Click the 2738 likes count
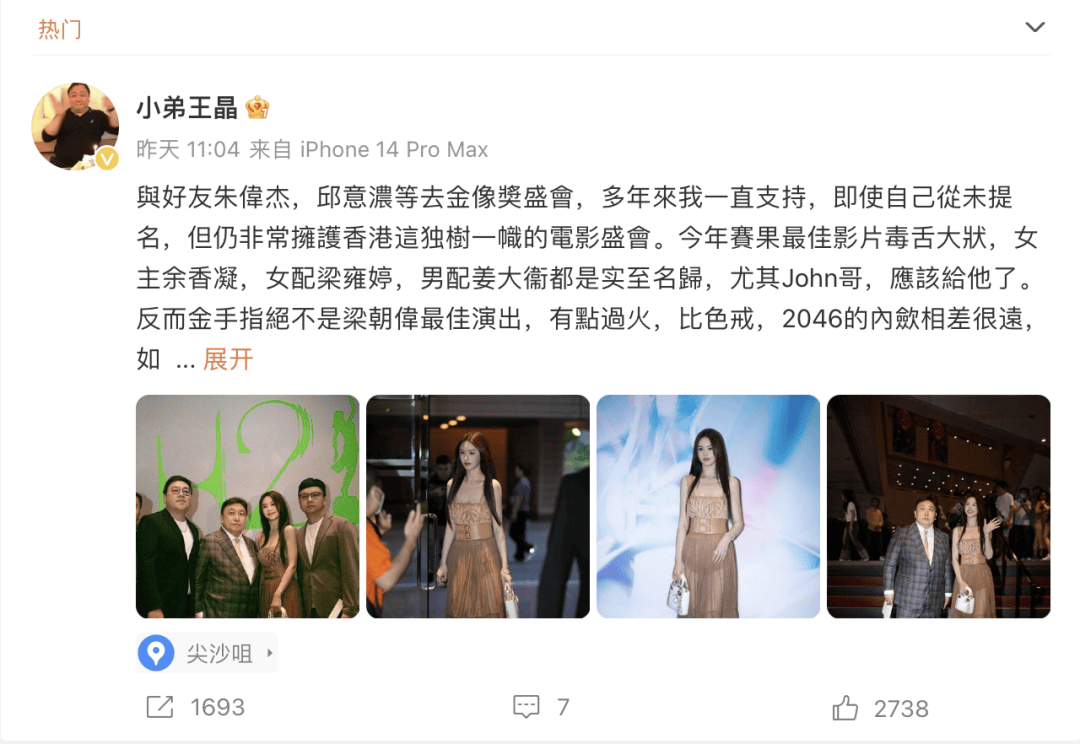The height and width of the screenshot is (744, 1080). tap(901, 709)
